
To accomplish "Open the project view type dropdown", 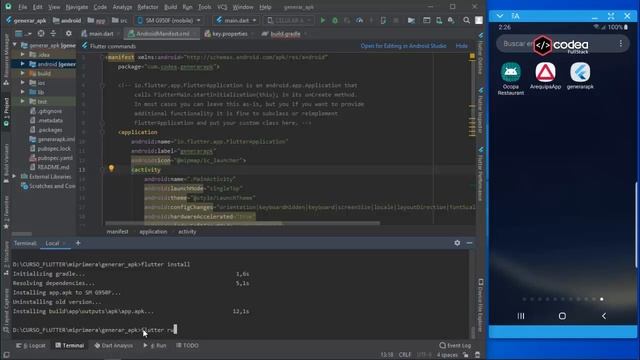I will click(23, 33).
